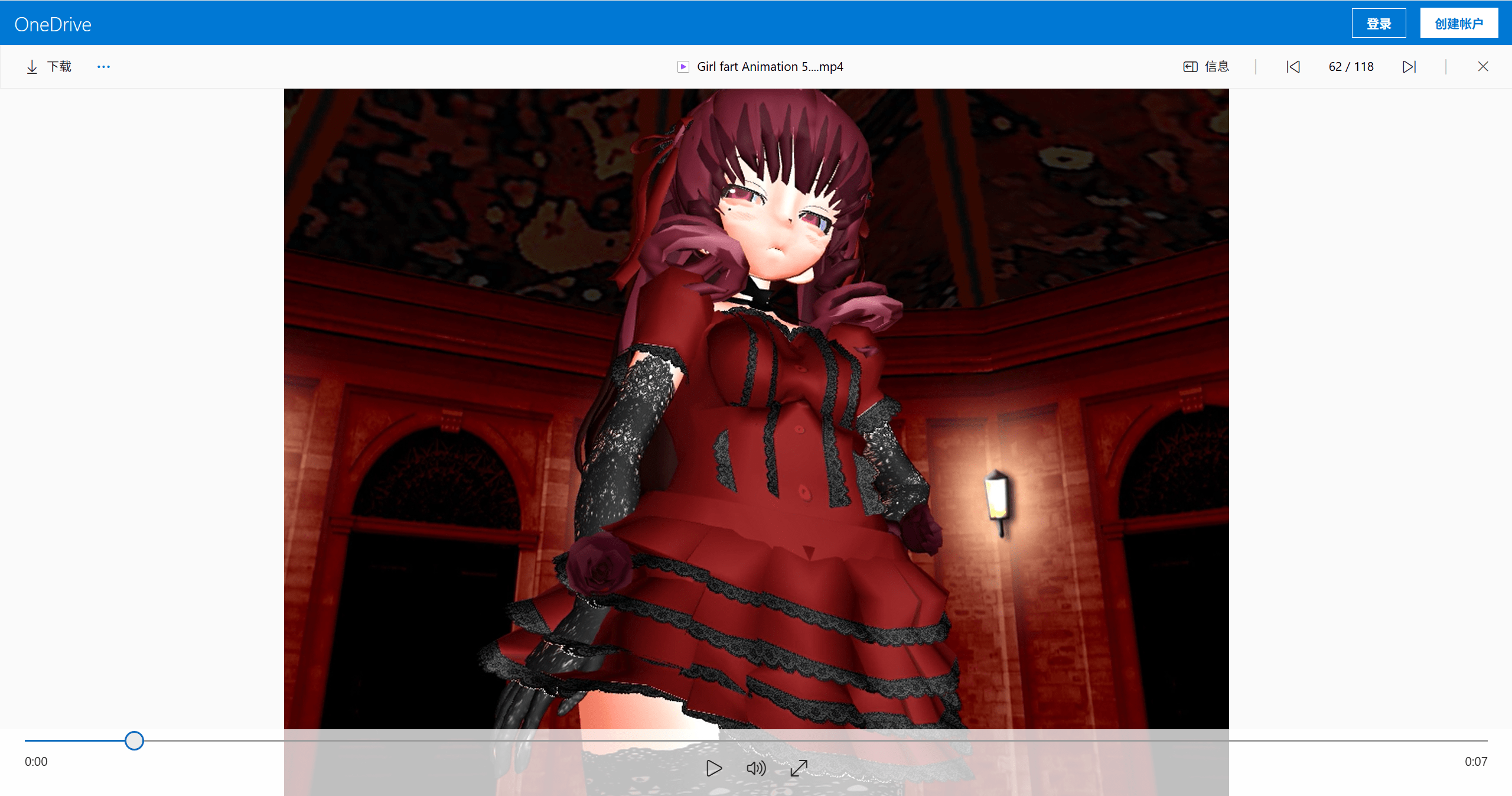Image resolution: width=1512 pixels, height=796 pixels.
Task: Click the seek slider handle
Action: [134, 740]
